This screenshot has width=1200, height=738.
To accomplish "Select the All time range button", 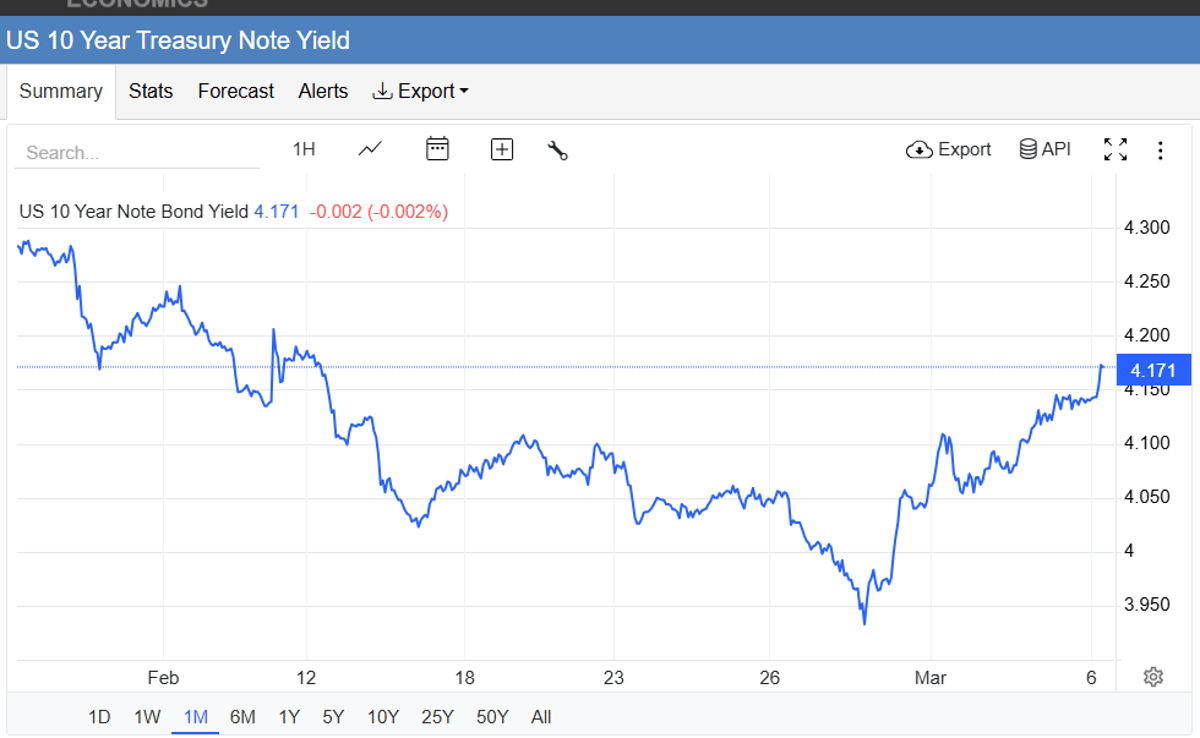I will (541, 717).
